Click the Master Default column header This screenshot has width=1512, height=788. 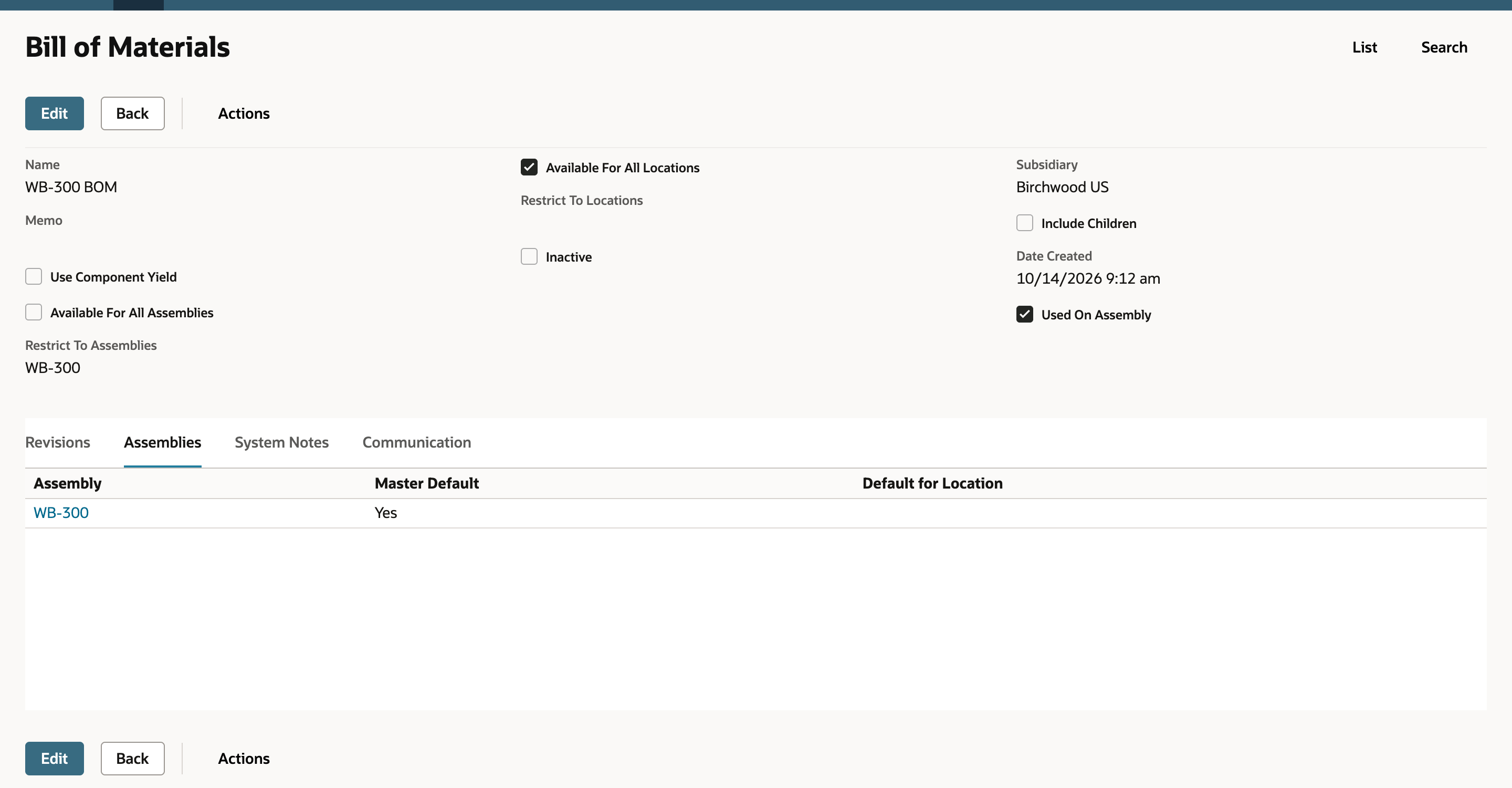[x=427, y=483]
